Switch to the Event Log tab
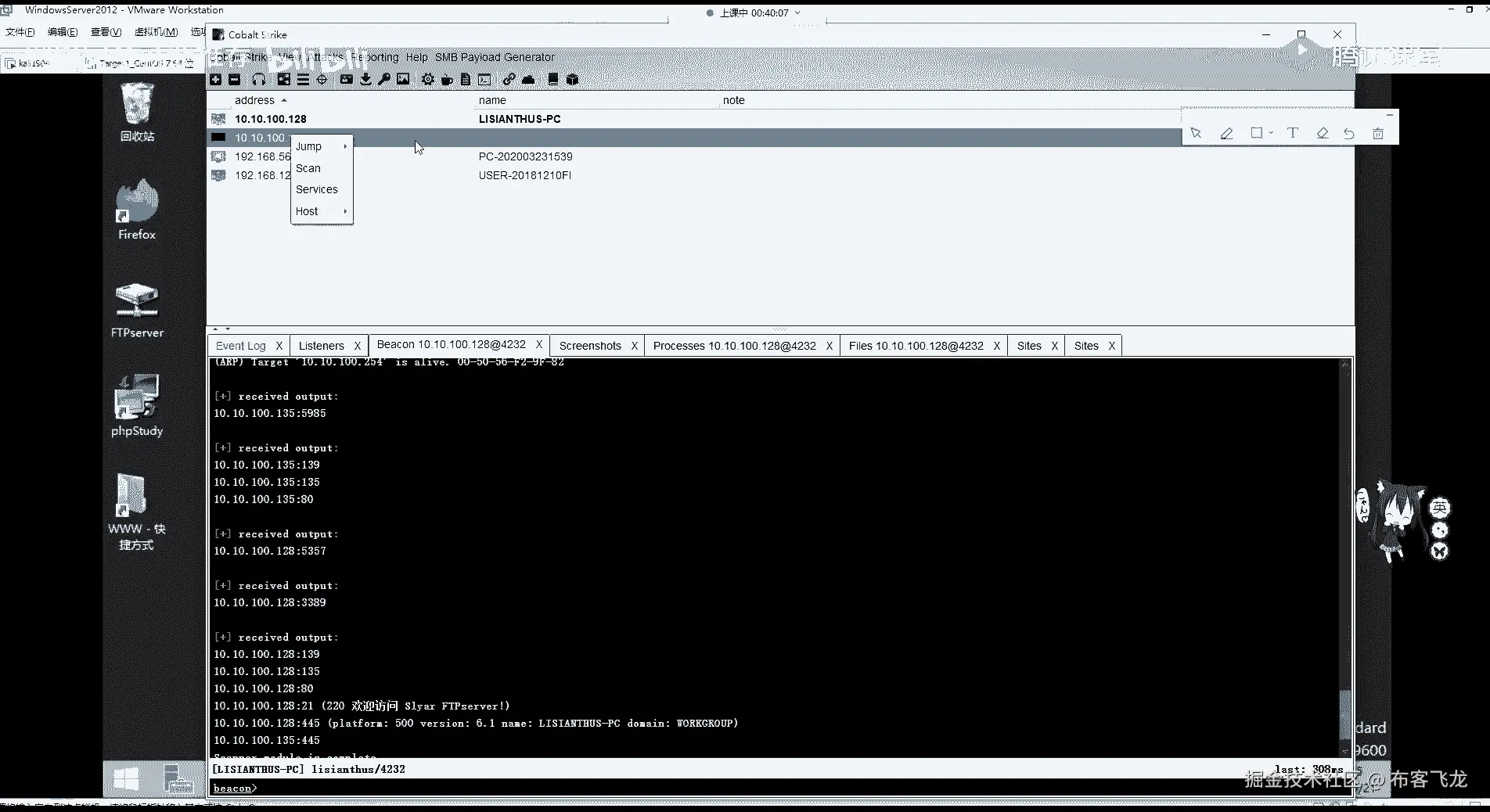Image resolution: width=1490 pixels, height=812 pixels. 240,346
